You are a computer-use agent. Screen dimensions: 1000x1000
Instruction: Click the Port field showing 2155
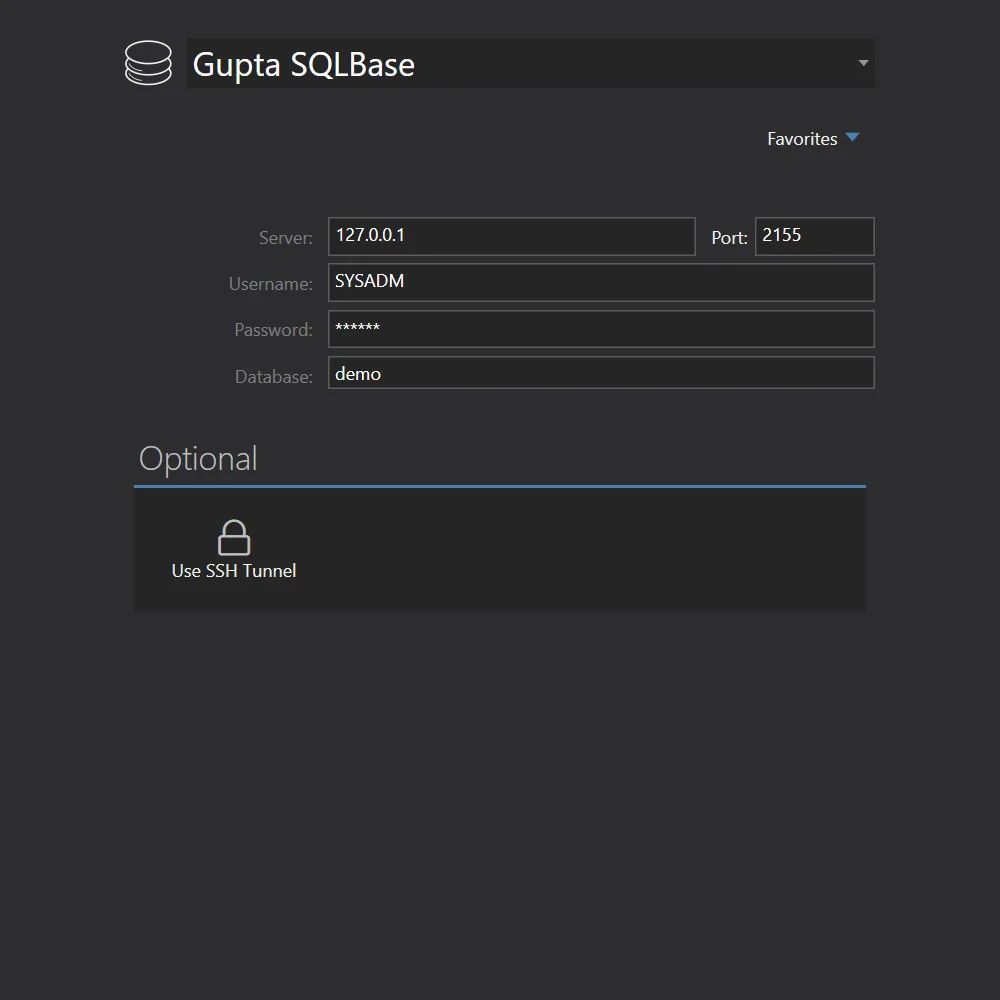[814, 236]
